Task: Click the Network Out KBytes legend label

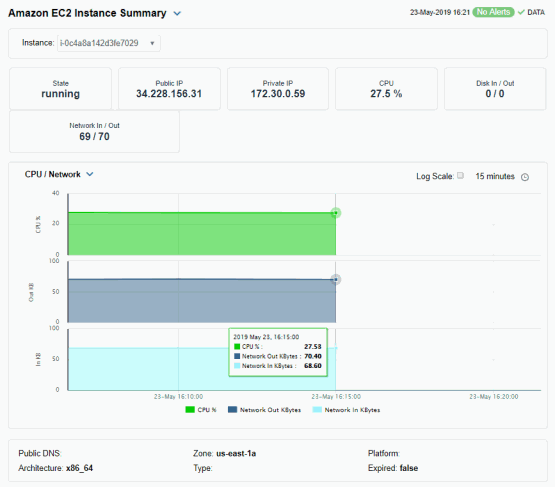Action: click(x=270, y=410)
